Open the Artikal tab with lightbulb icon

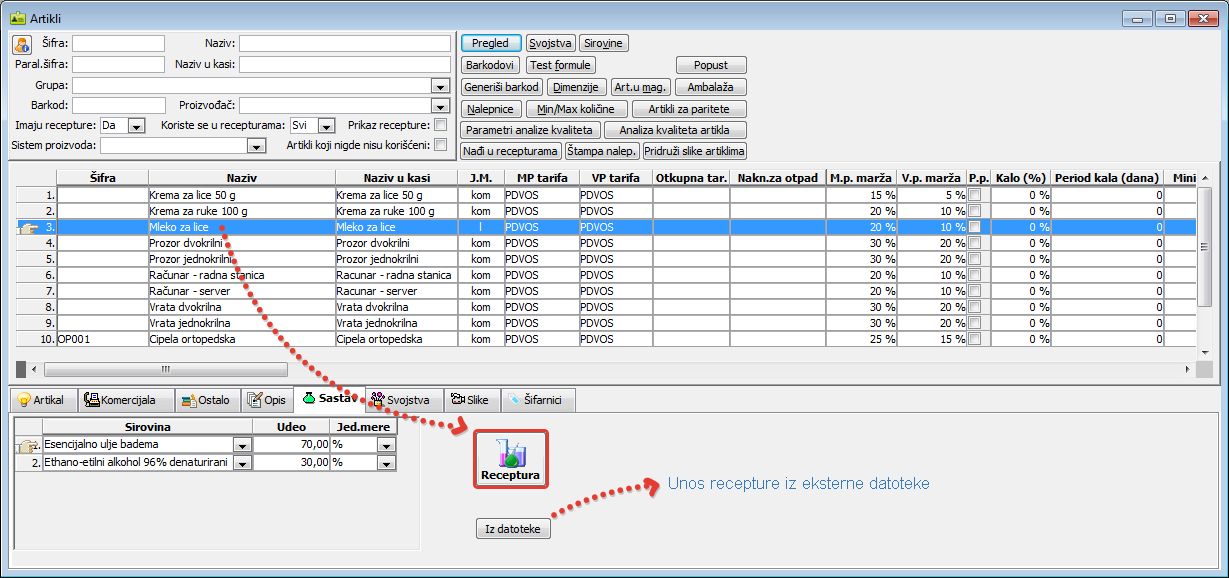[41, 400]
